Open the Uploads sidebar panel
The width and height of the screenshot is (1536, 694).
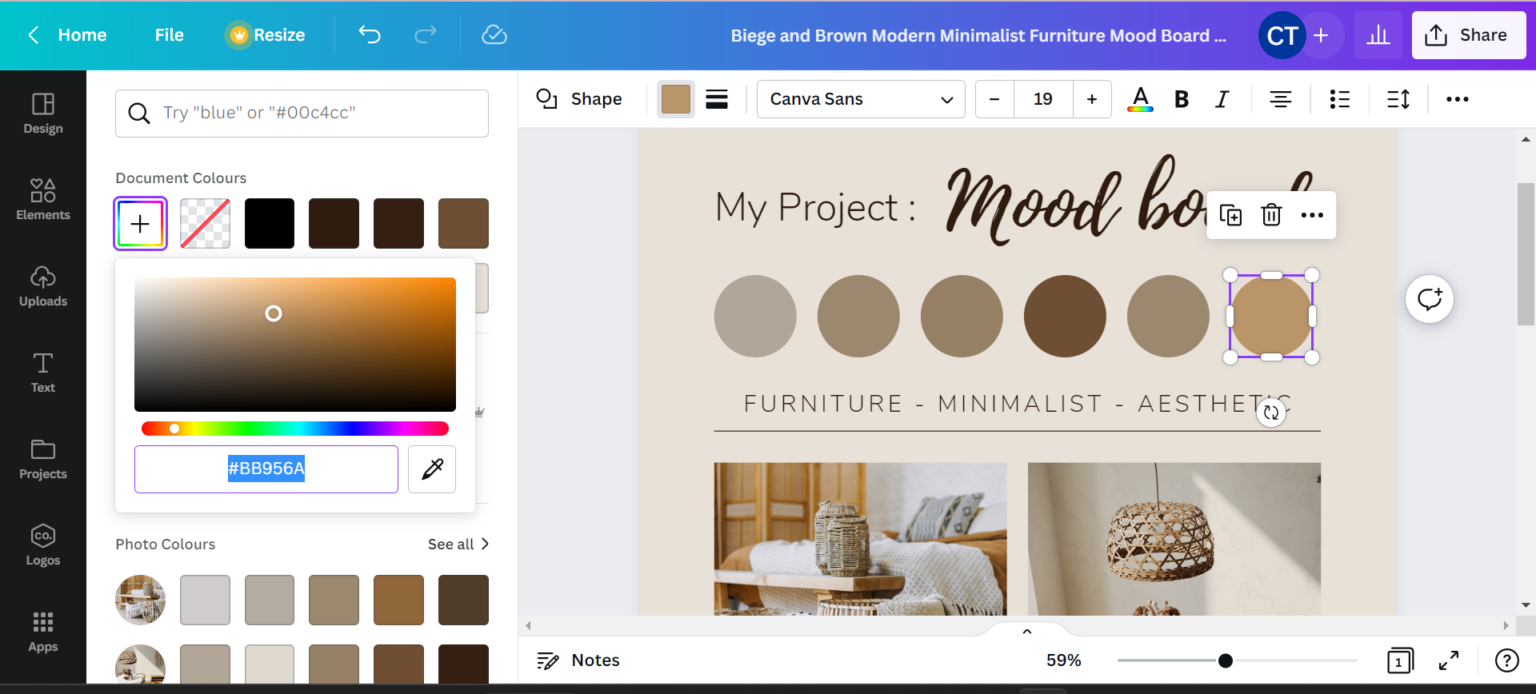(x=43, y=286)
